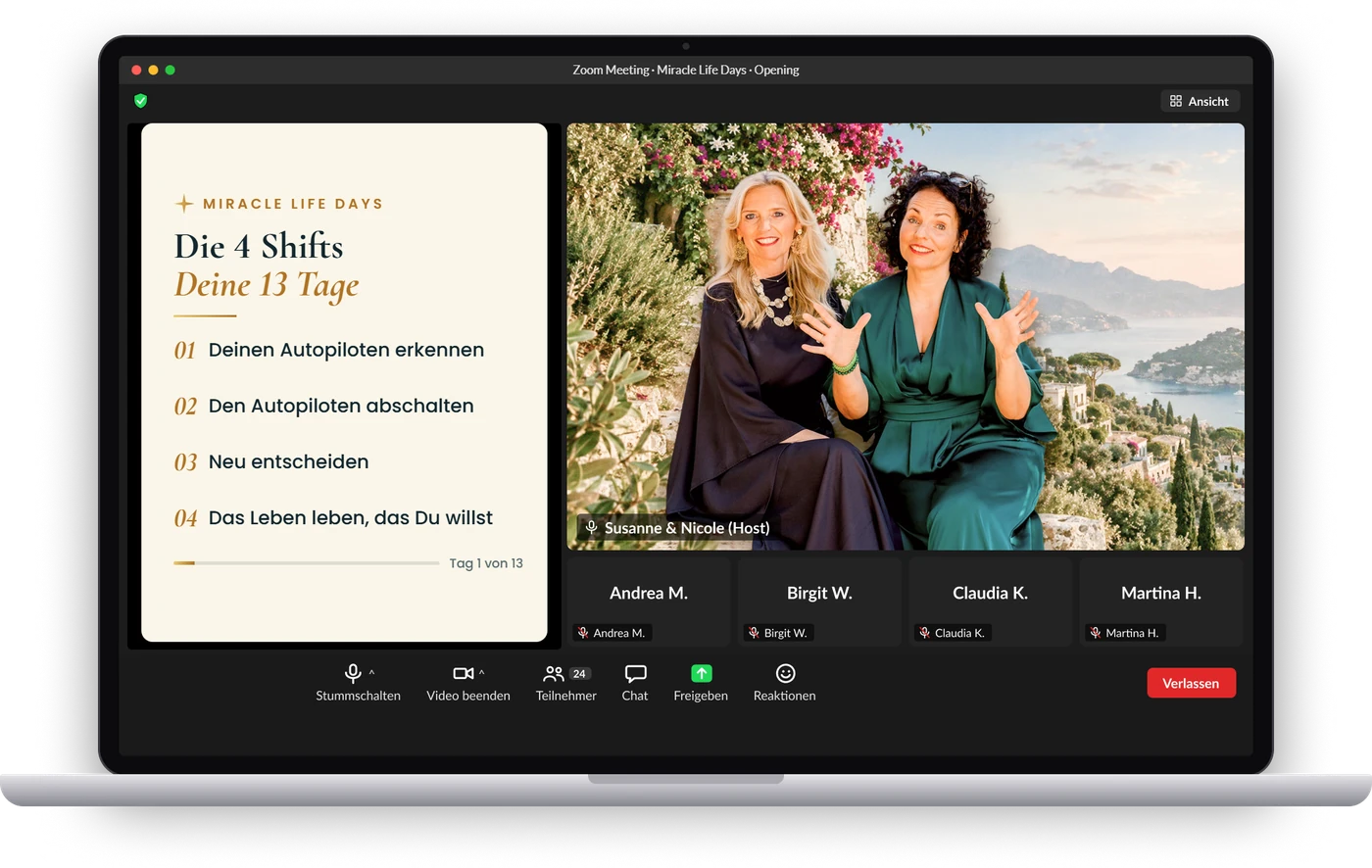Click muted mic icon on Claudia K. tile

pyautogui.click(x=924, y=633)
